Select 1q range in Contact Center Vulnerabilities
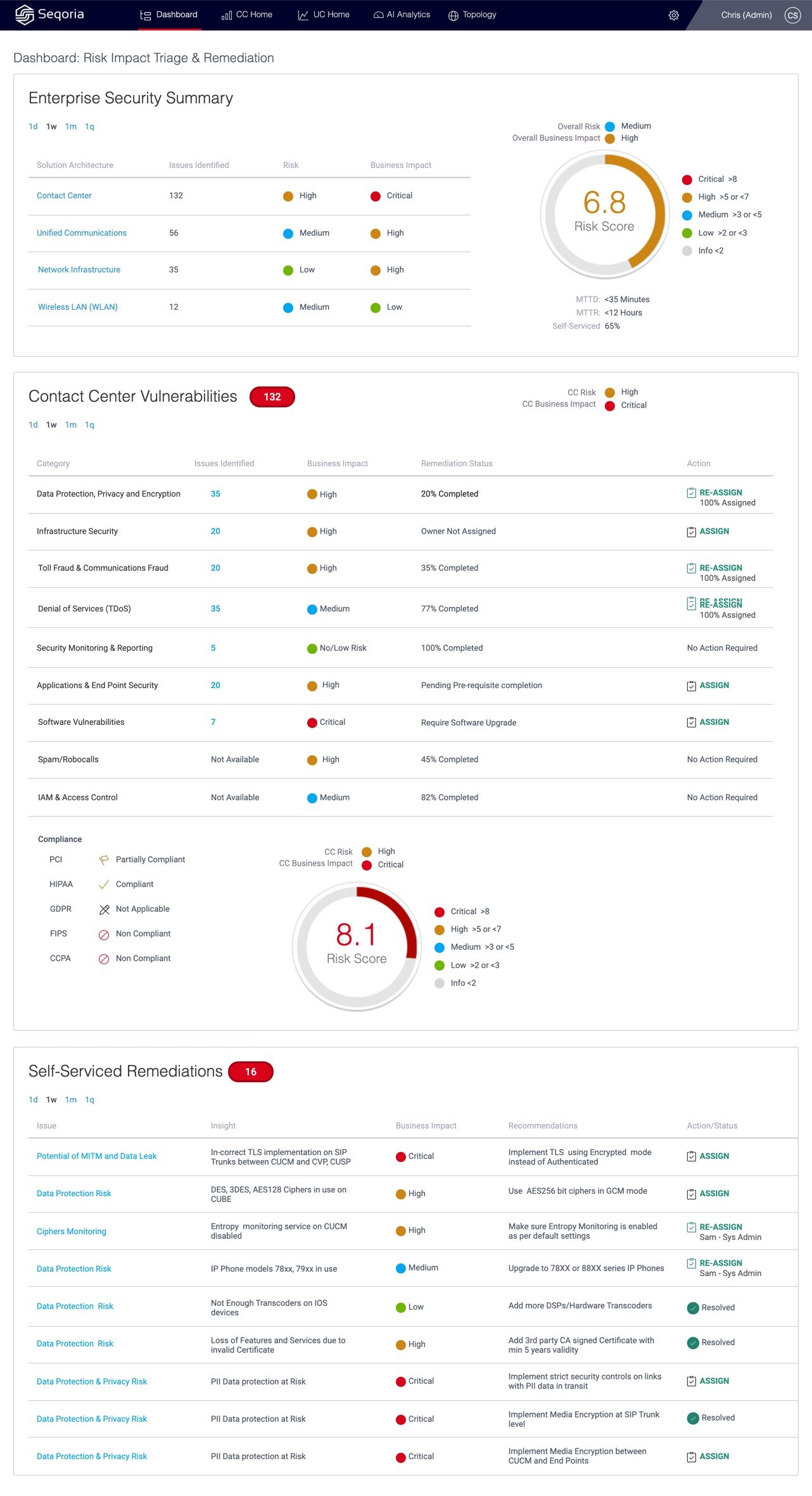Screen dimensions: 812x1496 click(x=89, y=425)
